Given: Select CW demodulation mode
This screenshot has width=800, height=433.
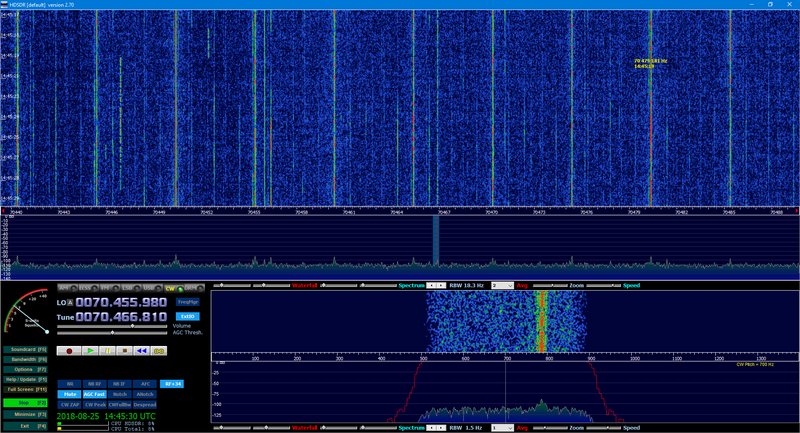Looking at the screenshot, I should click(173, 288).
